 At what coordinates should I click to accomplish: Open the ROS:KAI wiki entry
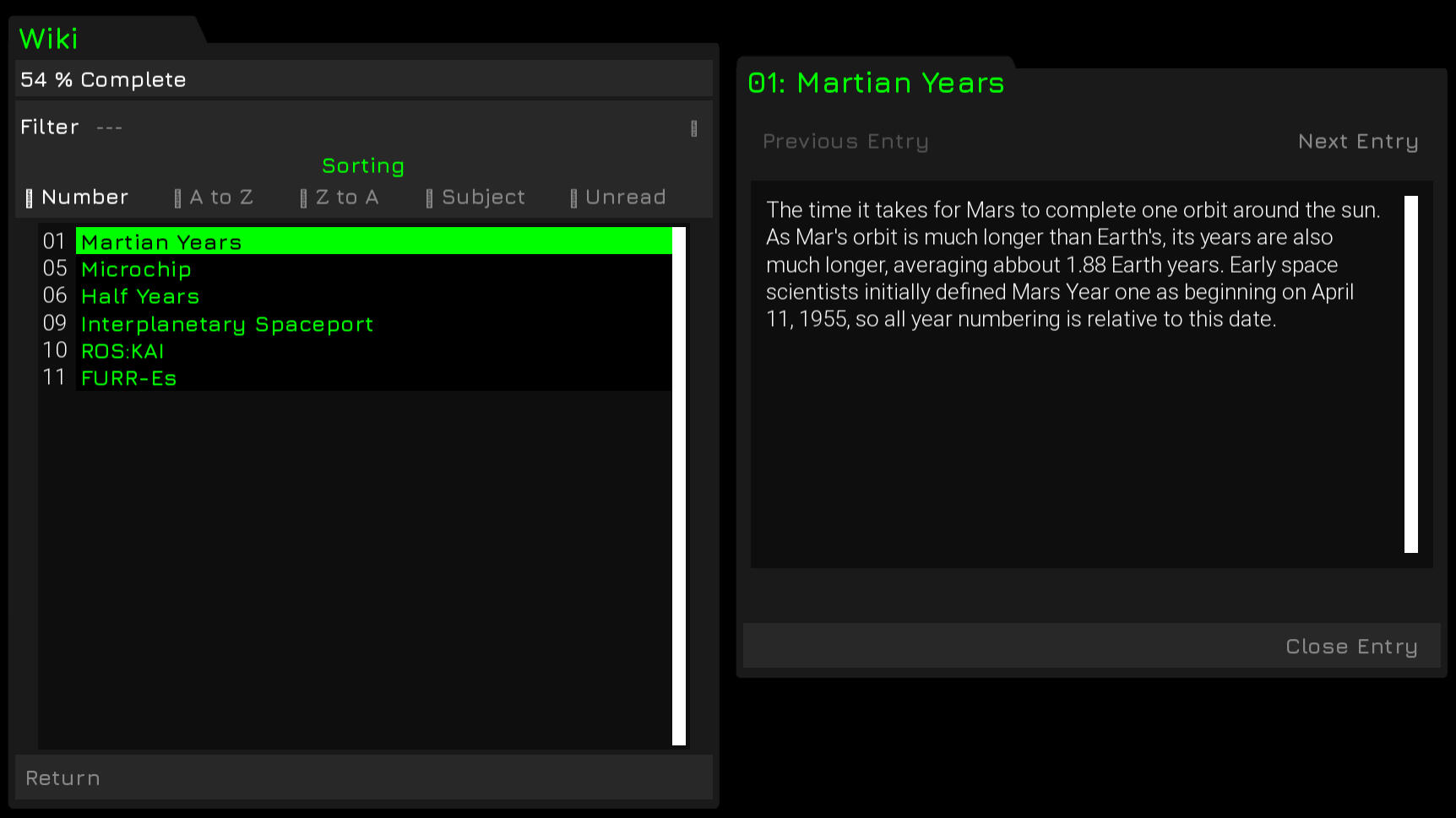pyautogui.click(x=122, y=351)
